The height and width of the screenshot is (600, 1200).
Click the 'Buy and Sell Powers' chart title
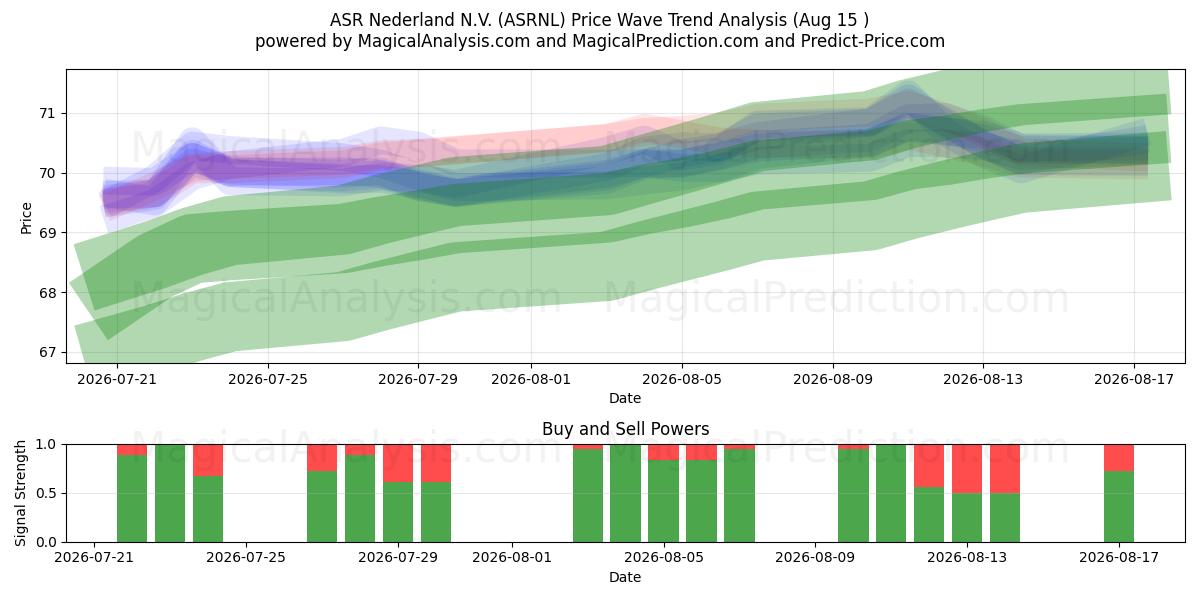coord(625,429)
